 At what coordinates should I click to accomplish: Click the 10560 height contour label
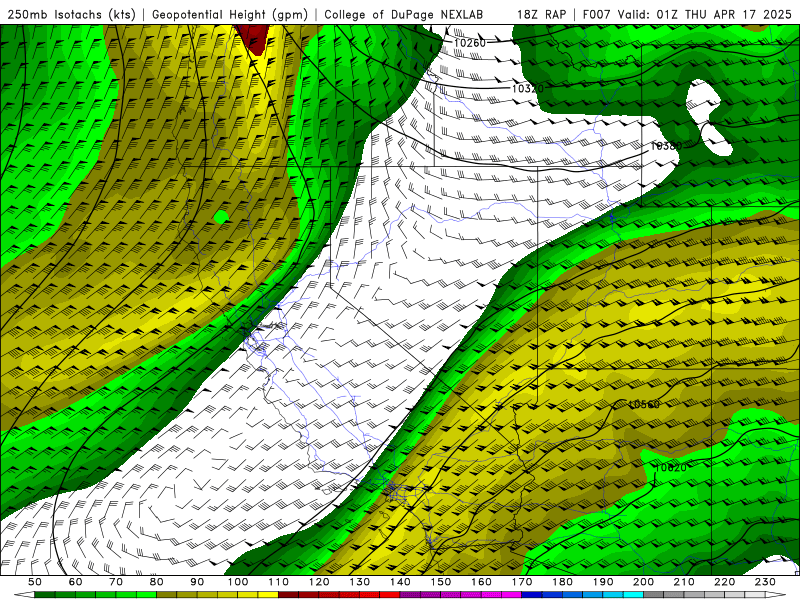[x=644, y=405]
